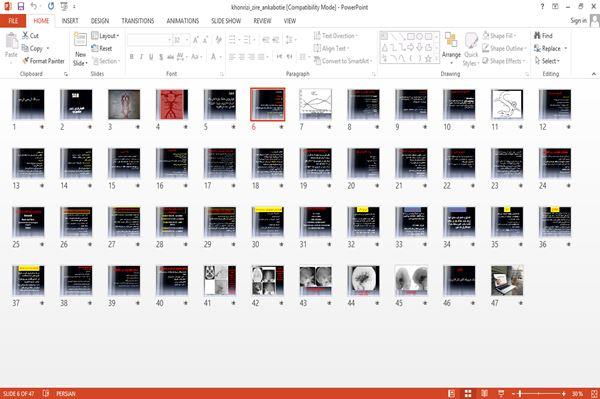Click the Cut scissors command

pyautogui.click(x=30, y=36)
